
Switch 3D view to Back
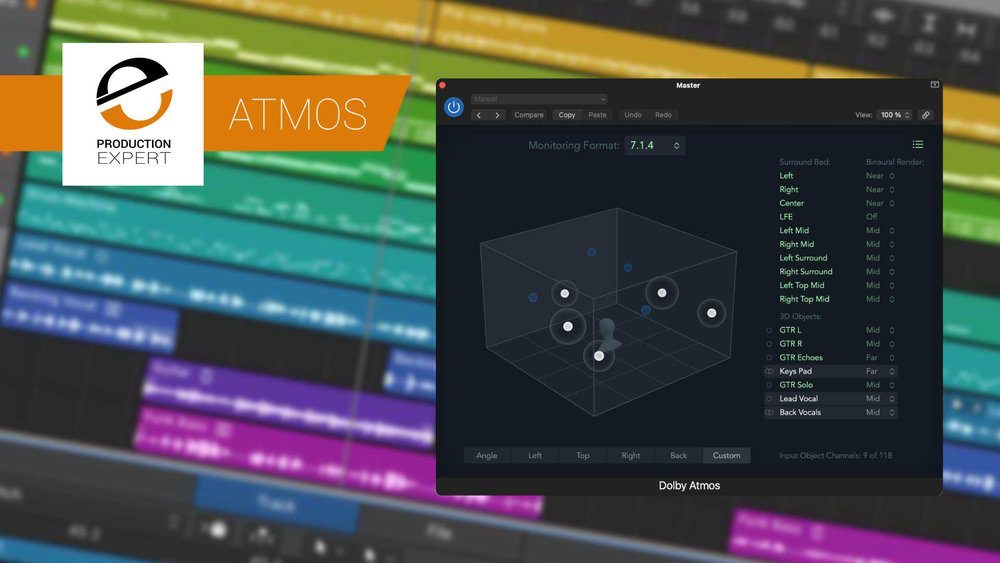(x=679, y=455)
